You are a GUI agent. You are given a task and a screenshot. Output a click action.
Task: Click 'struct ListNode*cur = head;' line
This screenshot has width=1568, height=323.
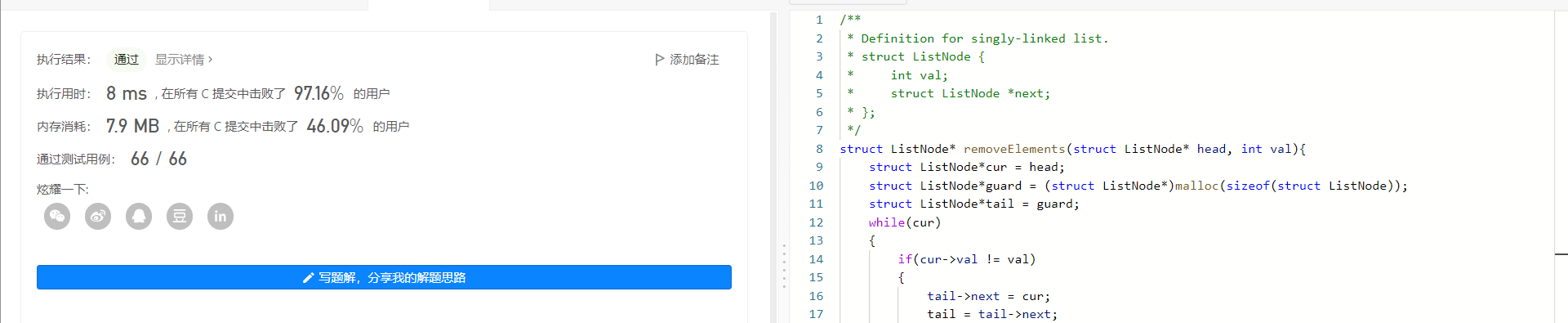(967, 167)
